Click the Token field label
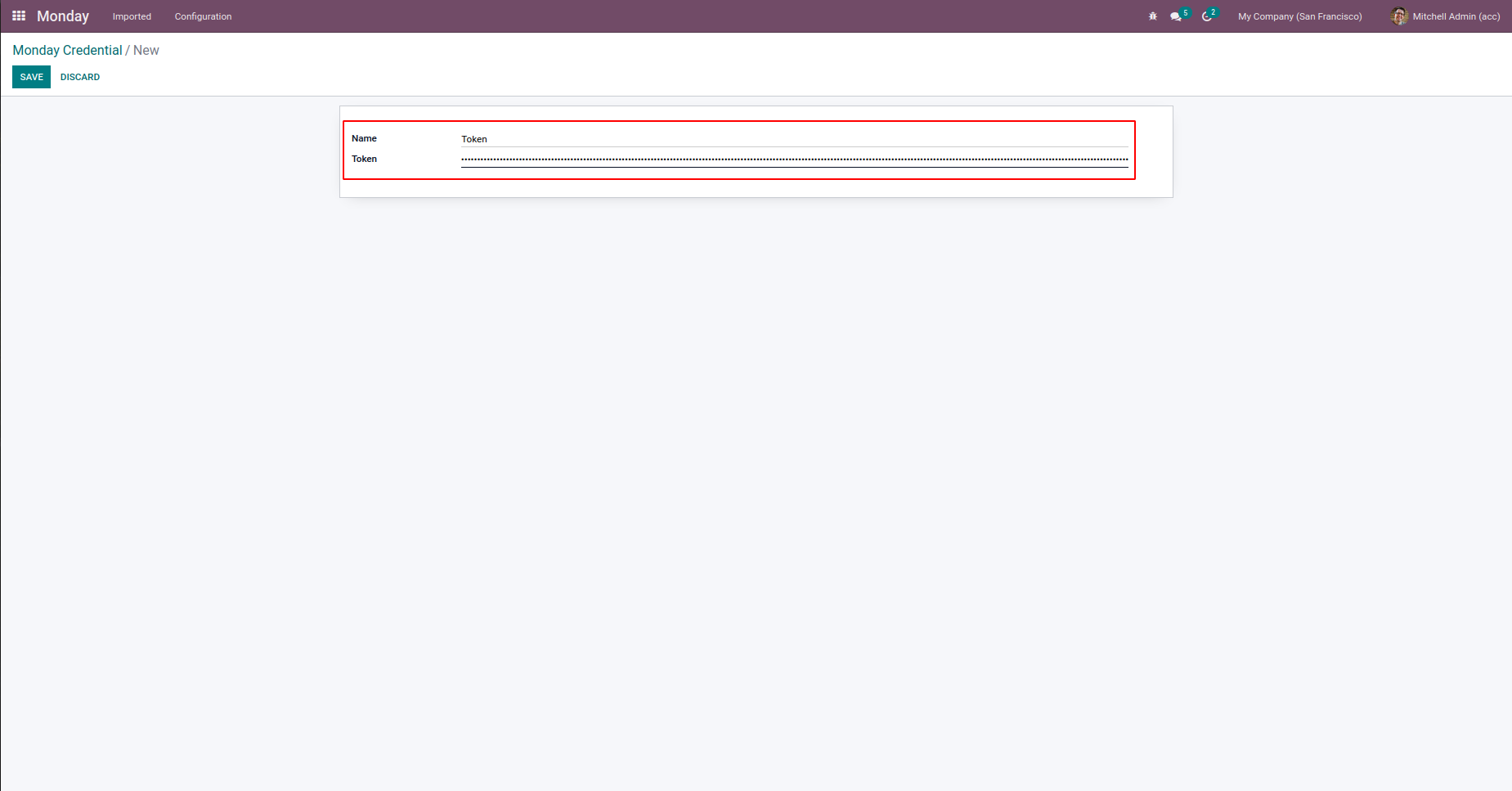The height and width of the screenshot is (791, 1512). pyautogui.click(x=364, y=159)
